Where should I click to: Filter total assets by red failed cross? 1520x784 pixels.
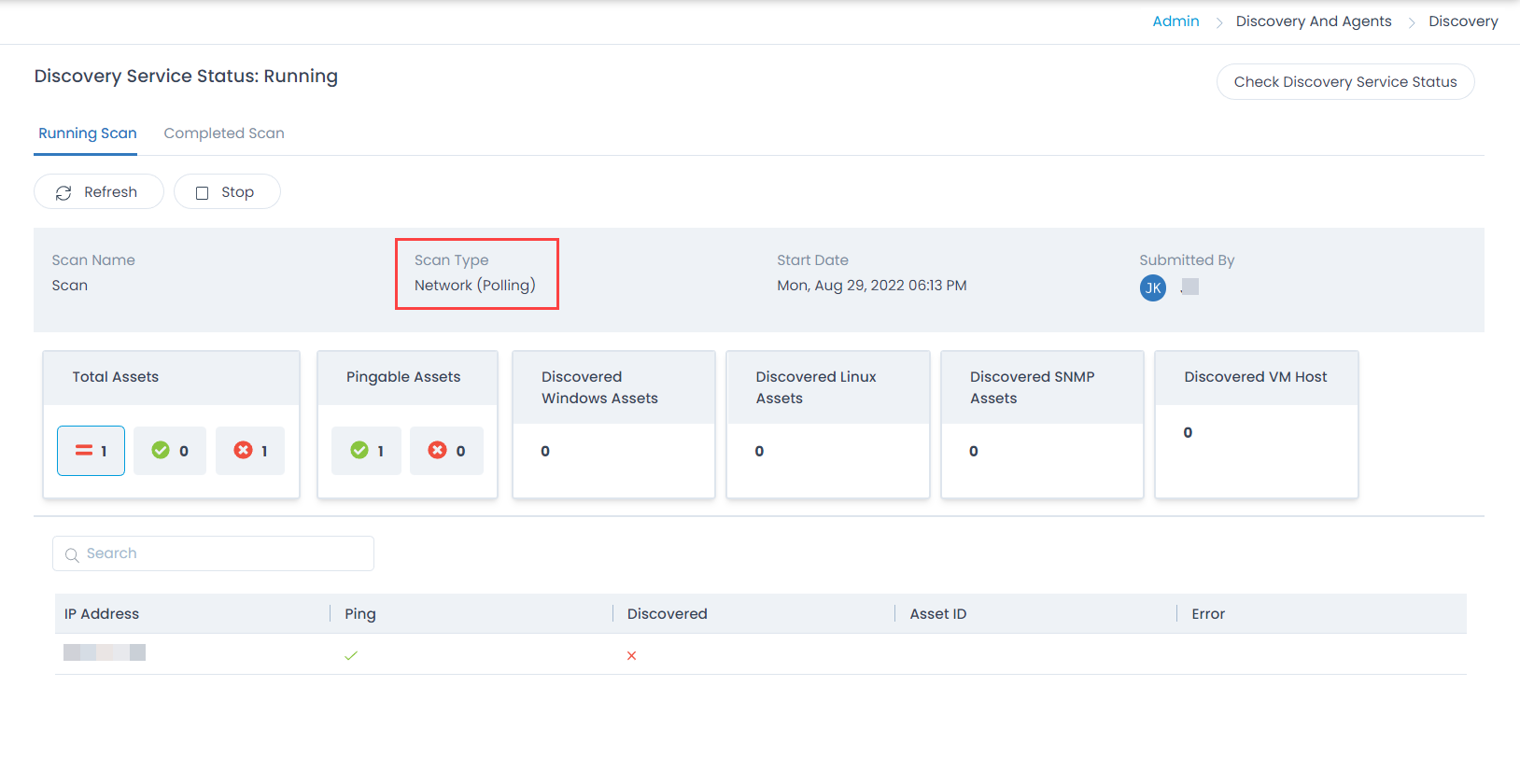pyautogui.click(x=250, y=451)
